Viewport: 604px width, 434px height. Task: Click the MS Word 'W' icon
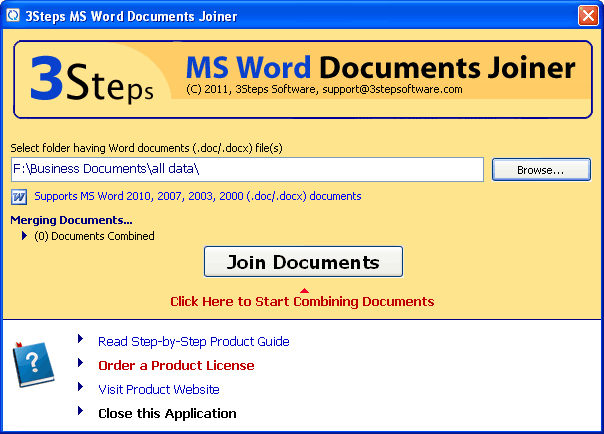(19, 196)
